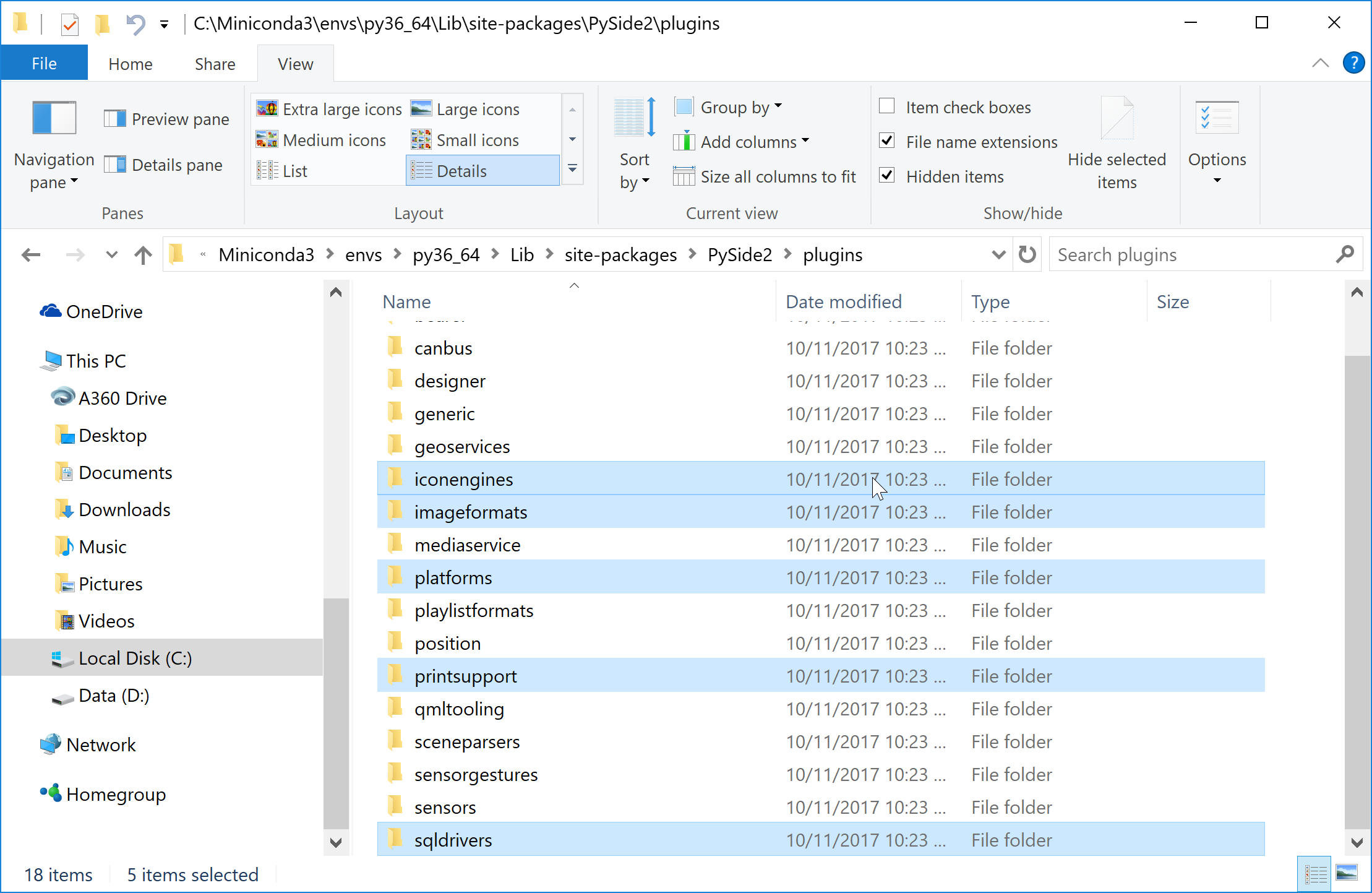Toggle the Preview pane
Viewport: 1372px width, 893px height.
pyautogui.click(x=167, y=119)
